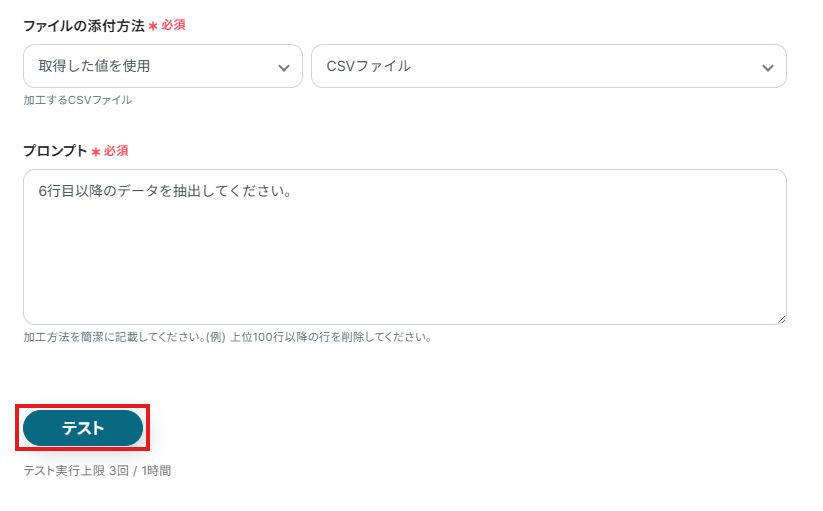Click the chevron arrow in CSVファイル box
The height and width of the screenshot is (511, 823).
click(767, 67)
